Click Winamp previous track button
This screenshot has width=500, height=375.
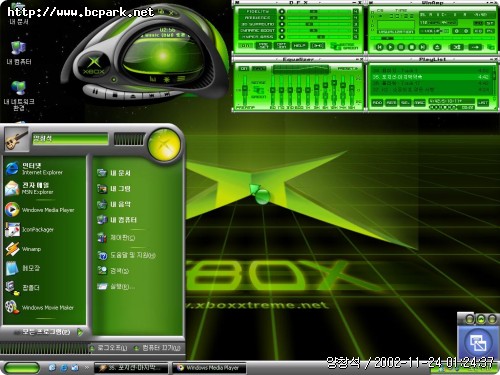[x=379, y=47]
